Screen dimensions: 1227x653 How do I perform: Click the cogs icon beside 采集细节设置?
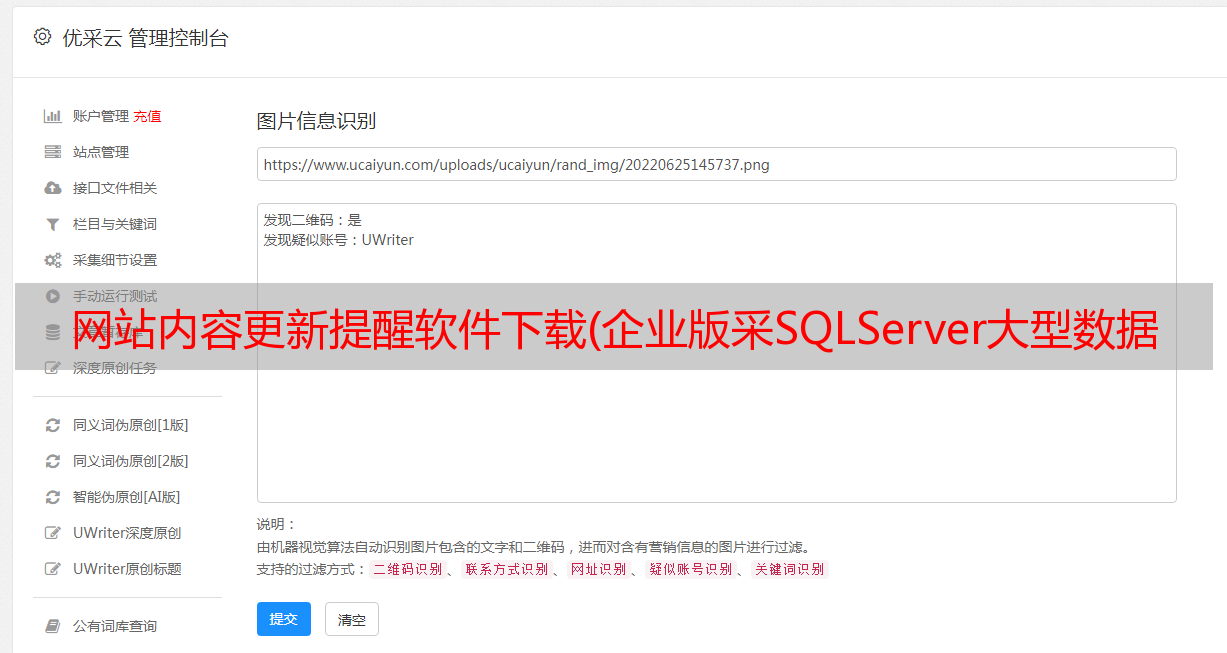[53, 260]
